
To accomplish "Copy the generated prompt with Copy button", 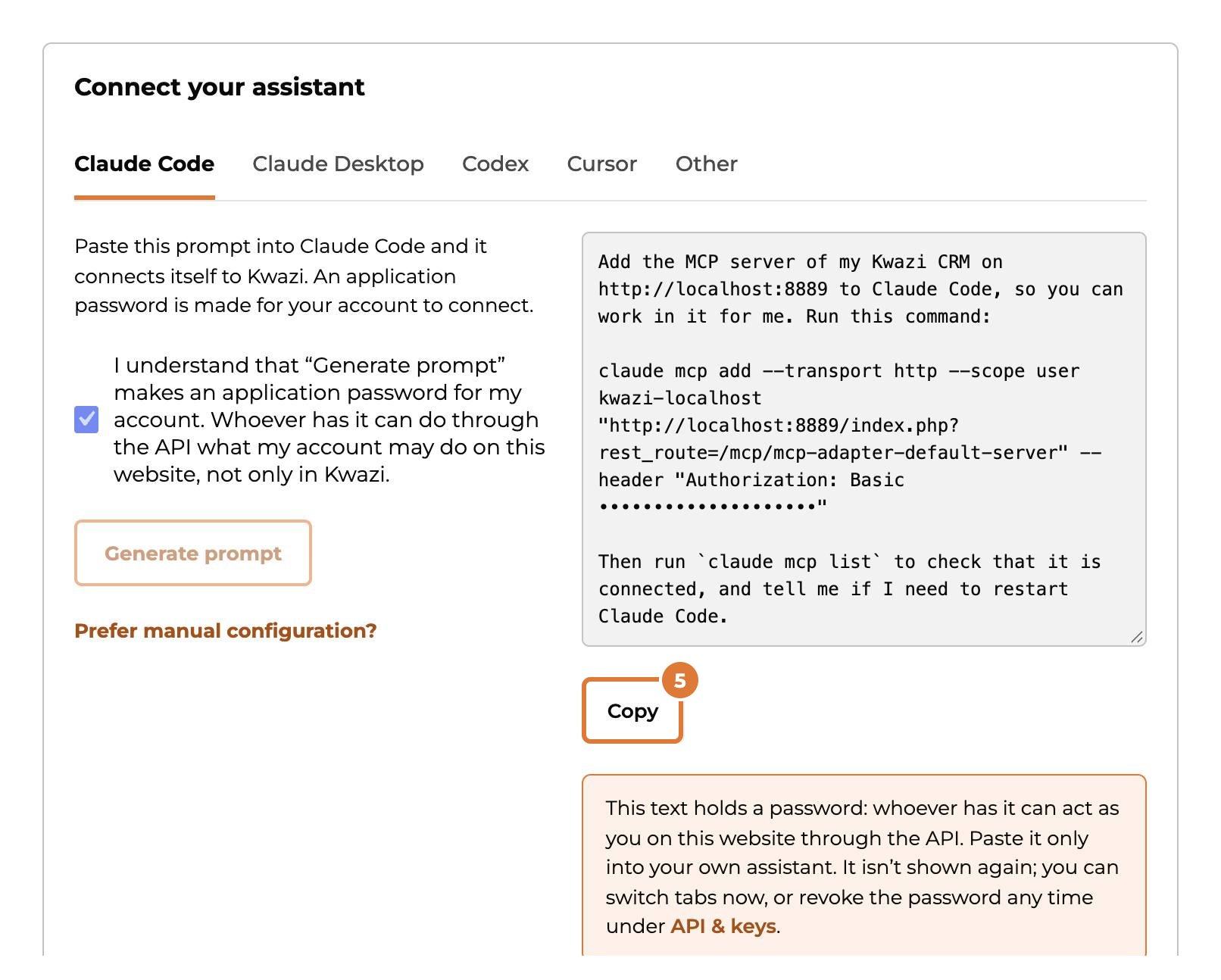I will (632, 710).
